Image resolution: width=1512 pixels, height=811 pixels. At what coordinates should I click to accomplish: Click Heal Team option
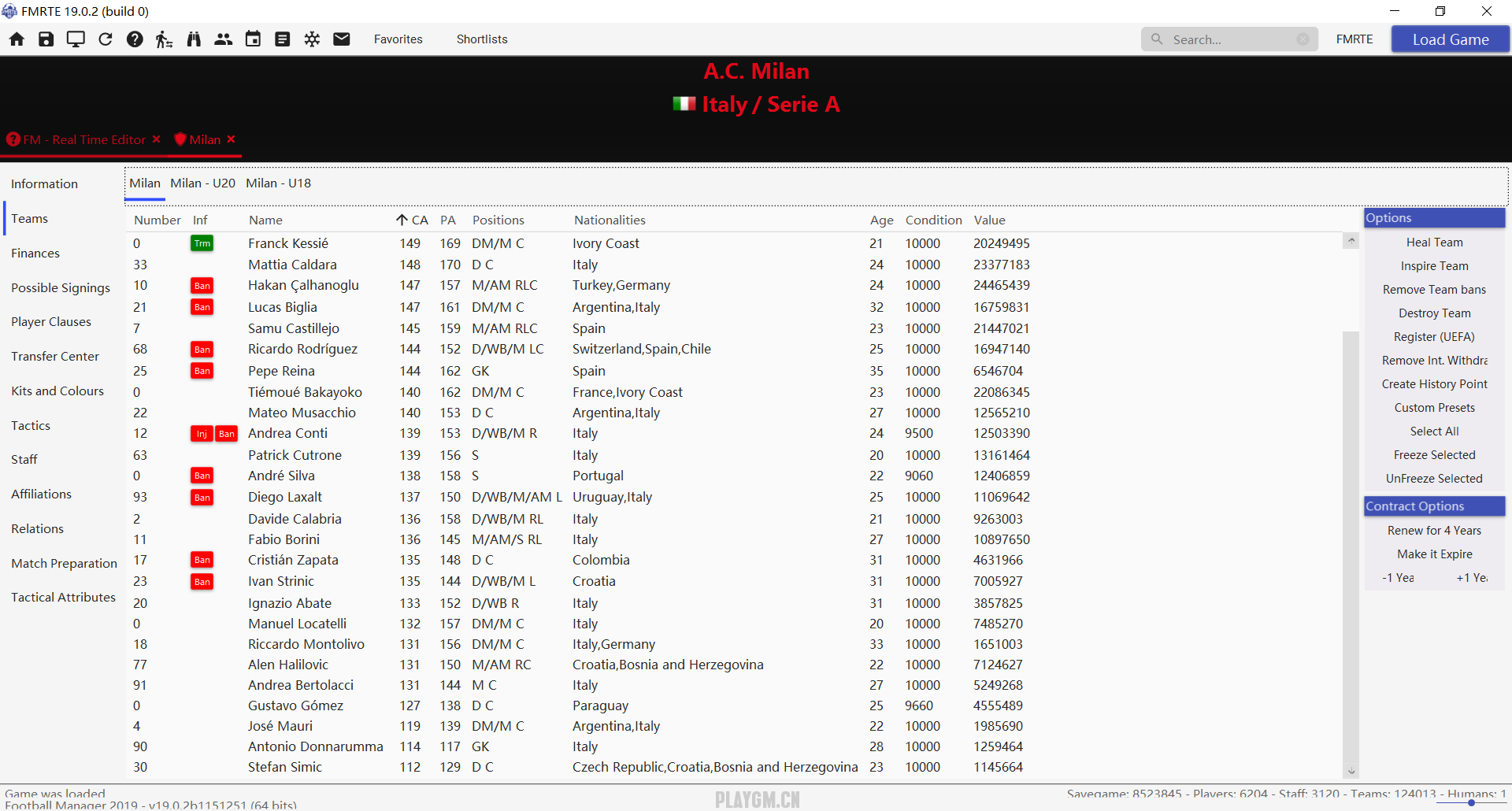coord(1435,243)
